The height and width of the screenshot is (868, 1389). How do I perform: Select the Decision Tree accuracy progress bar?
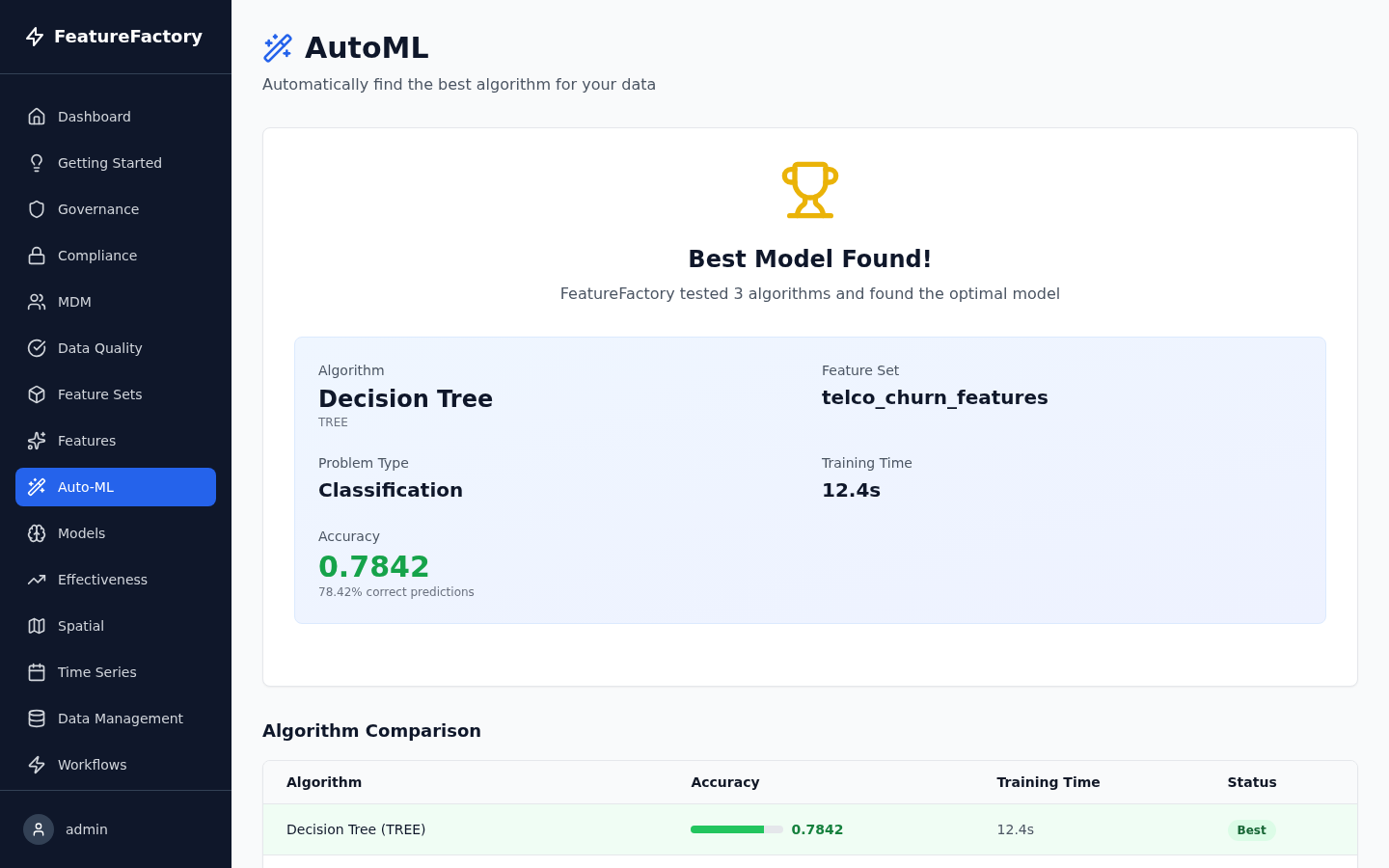[x=736, y=828]
